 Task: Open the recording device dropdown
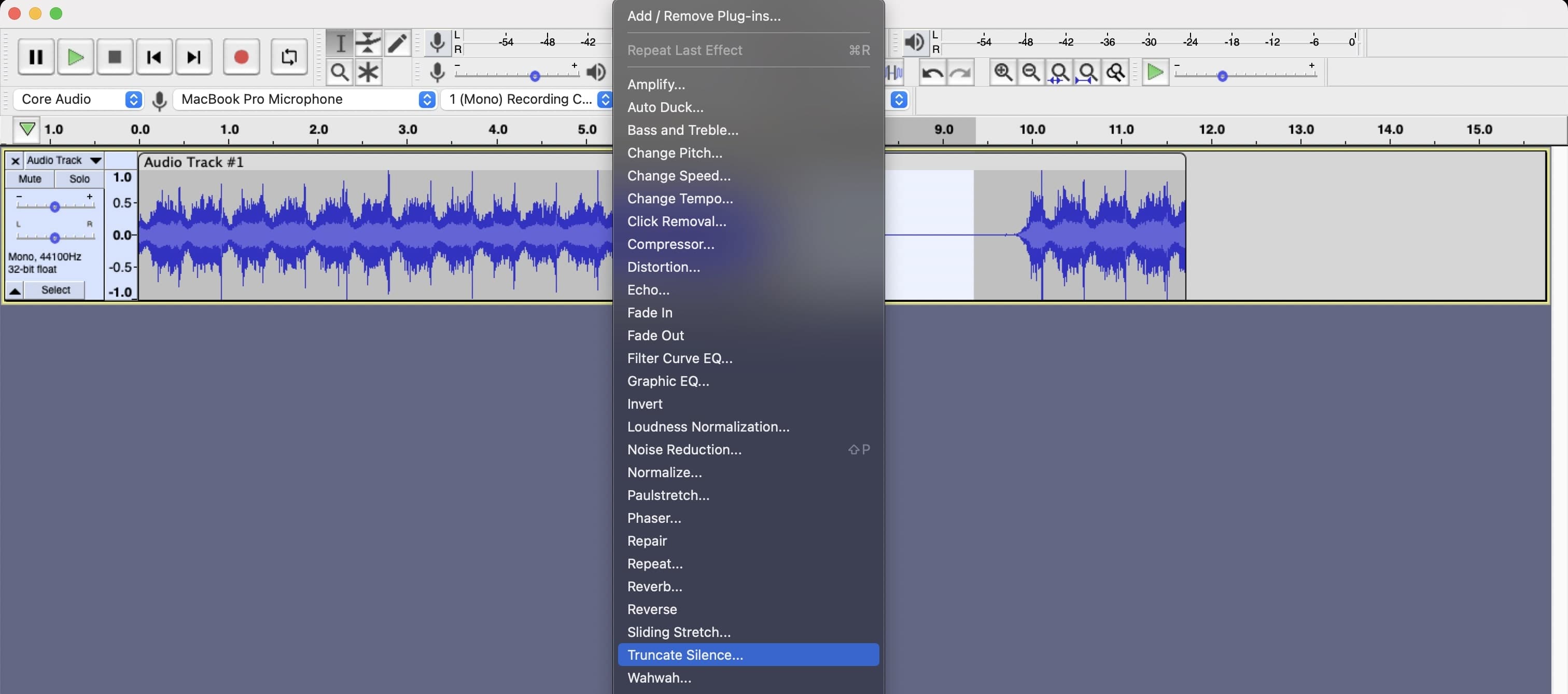tap(428, 99)
